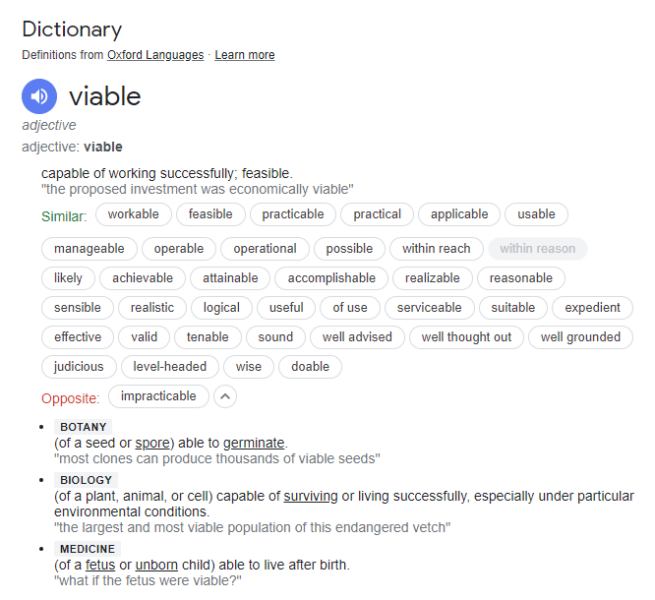Pick the 'operational' synonym chip

click(x=265, y=249)
